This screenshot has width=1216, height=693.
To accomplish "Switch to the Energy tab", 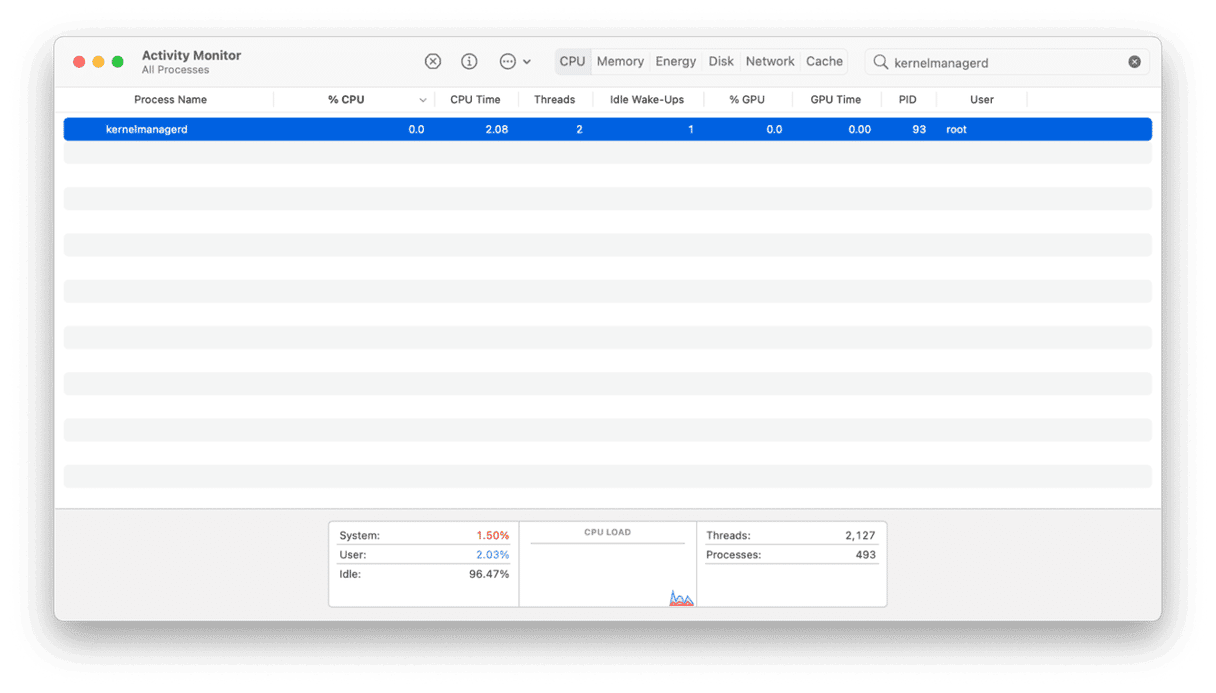I will pyautogui.click(x=675, y=61).
